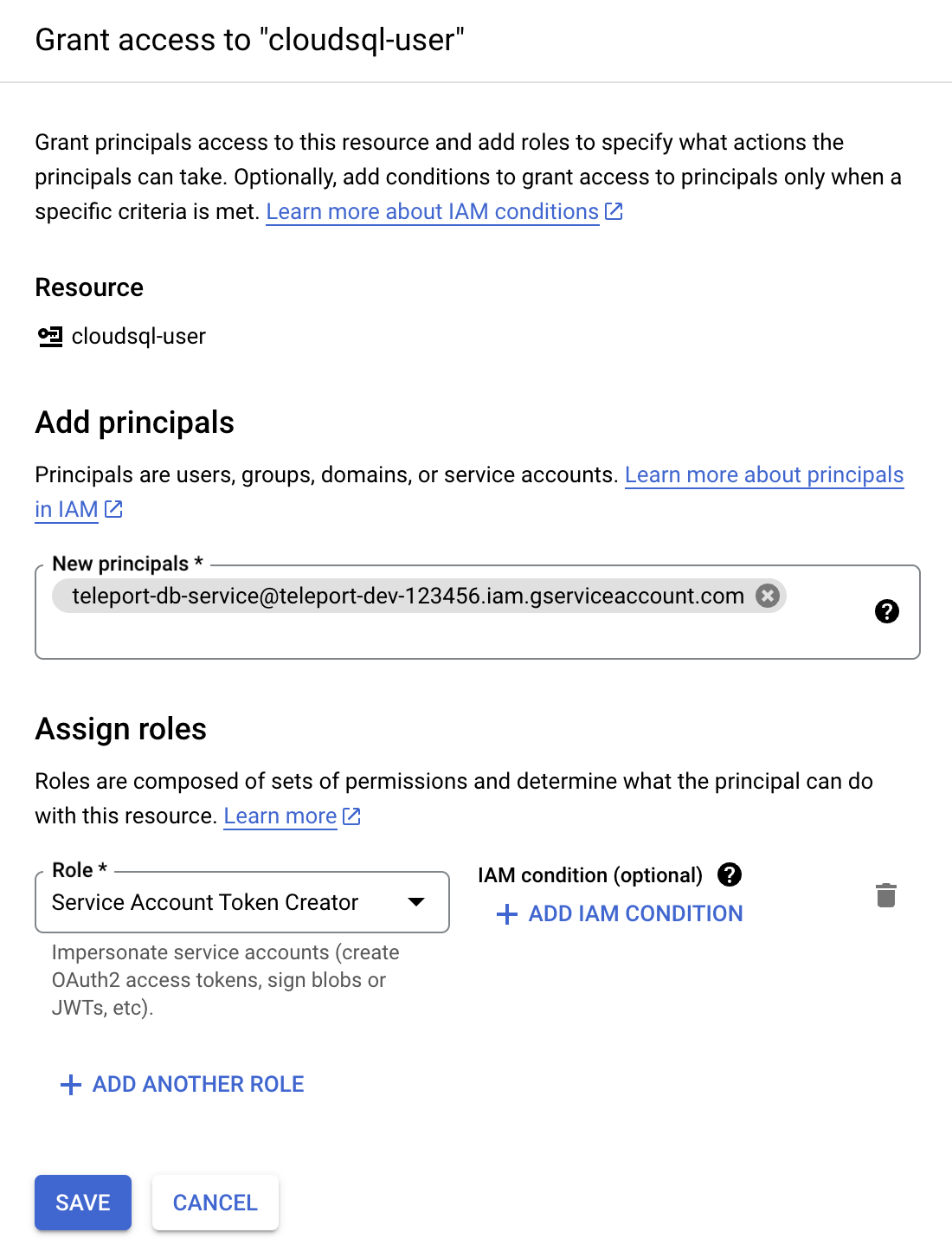The width and height of the screenshot is (952, 1245).
Task: Click the CANCEL button
Action: 215,1203
